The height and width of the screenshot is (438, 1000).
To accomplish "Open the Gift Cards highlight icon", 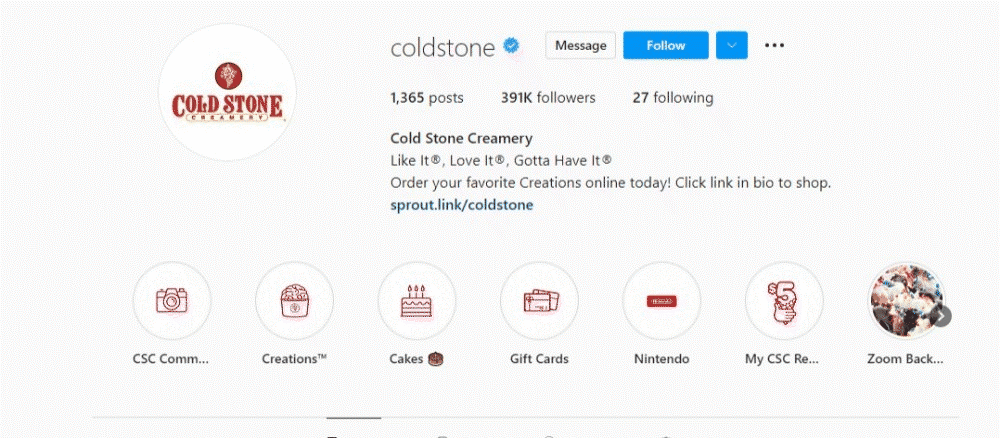I will click(539, 300).
